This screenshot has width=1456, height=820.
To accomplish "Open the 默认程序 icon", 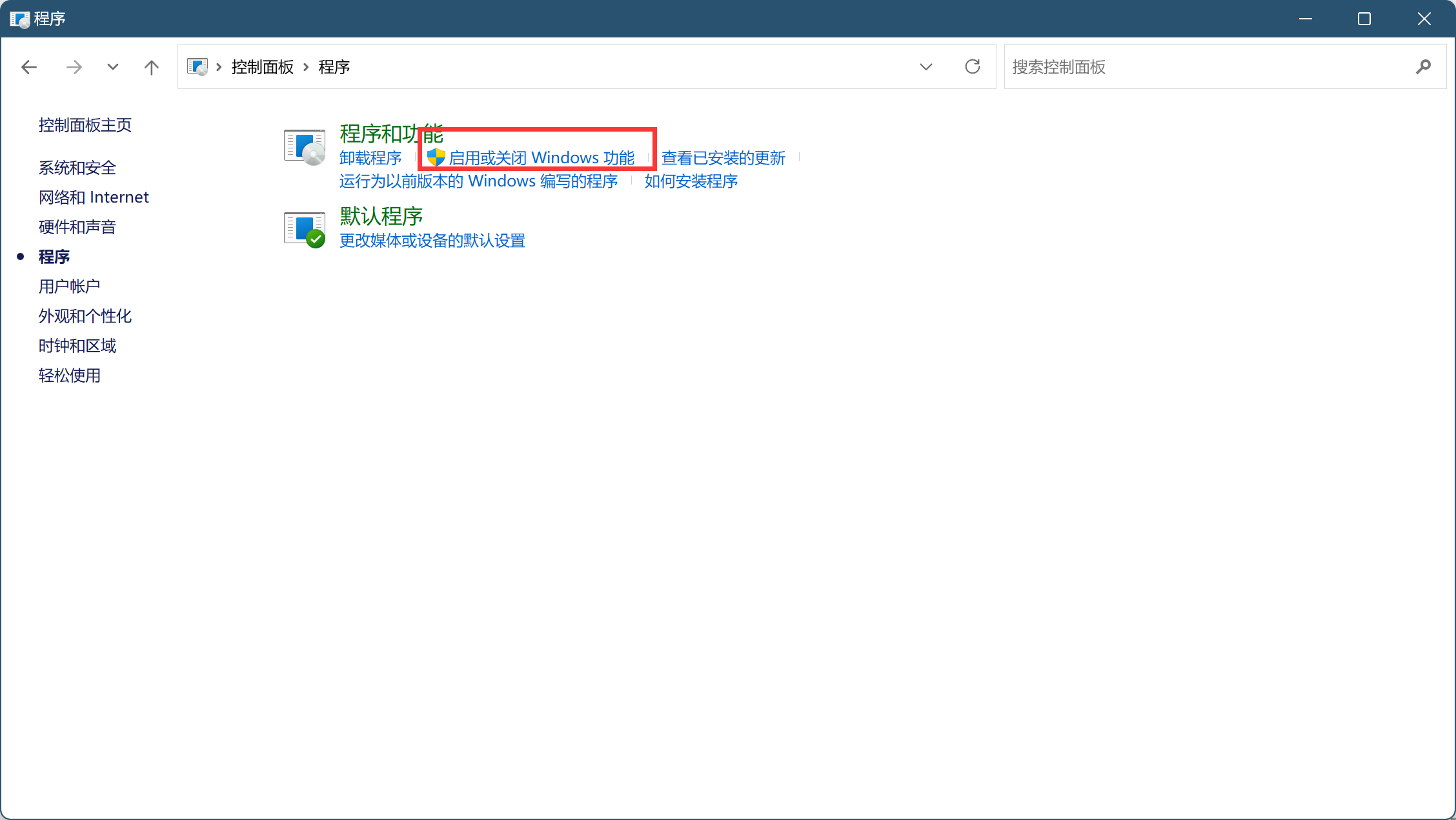I will pos(305,230).
